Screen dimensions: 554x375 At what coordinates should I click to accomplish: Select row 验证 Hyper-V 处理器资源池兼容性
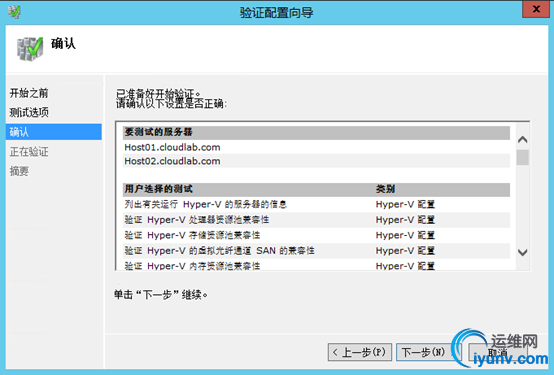[316, 220]
